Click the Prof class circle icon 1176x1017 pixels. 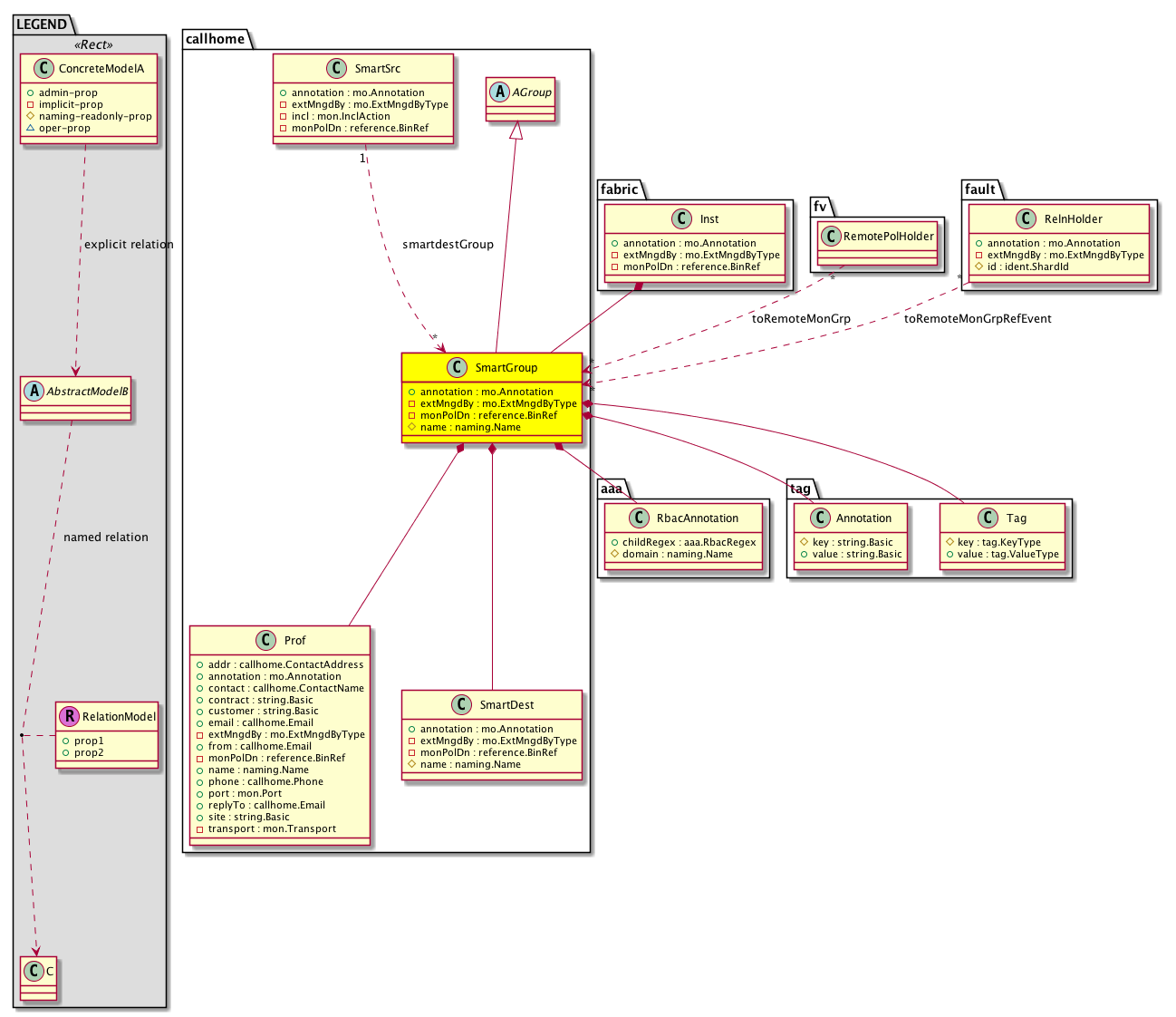pyautogui.click(x=266, y=640)
